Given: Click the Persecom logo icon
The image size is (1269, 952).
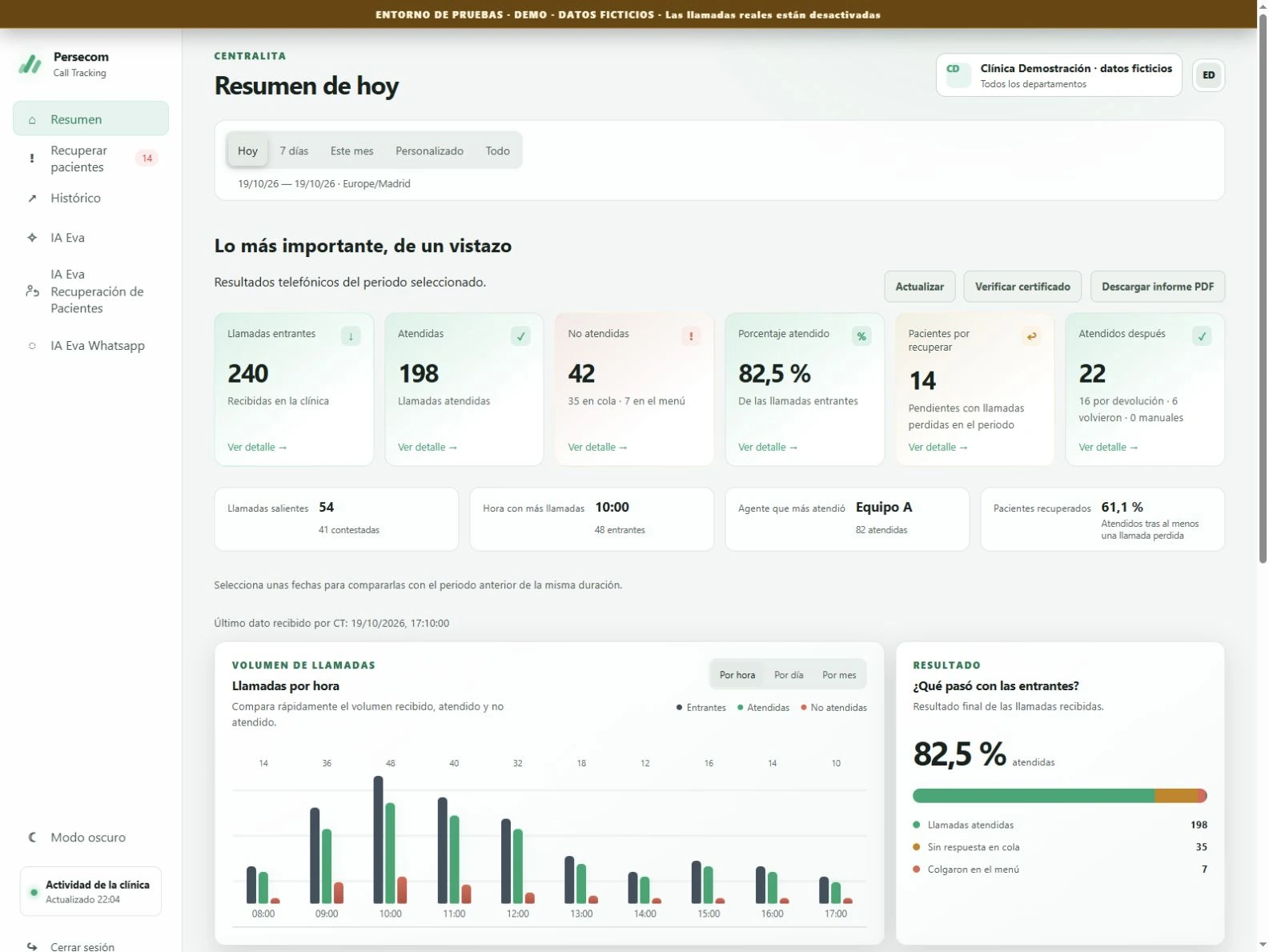Looking at the screenshot, I should 30,64.
